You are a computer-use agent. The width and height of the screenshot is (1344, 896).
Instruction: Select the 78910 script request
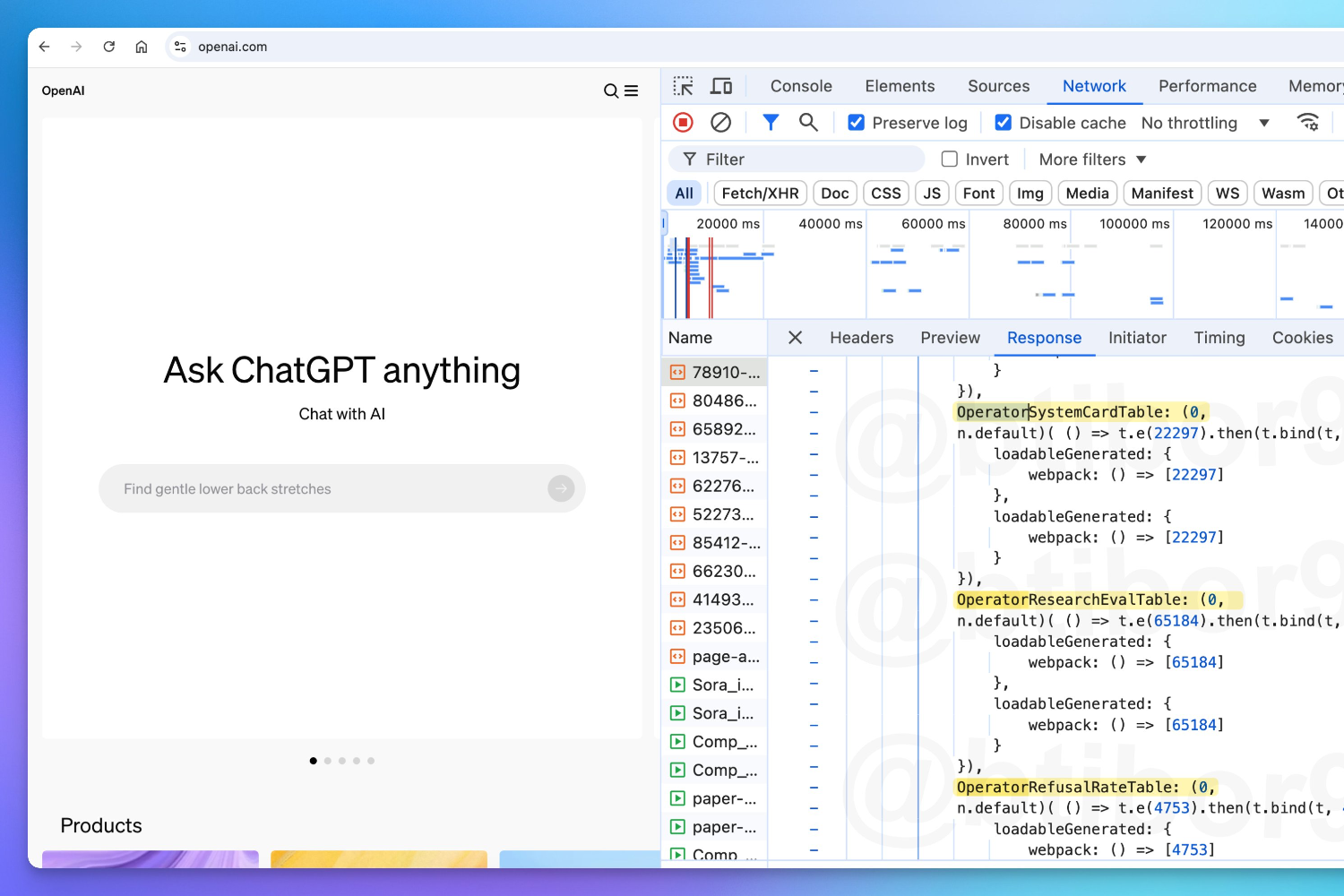(715, 372)
